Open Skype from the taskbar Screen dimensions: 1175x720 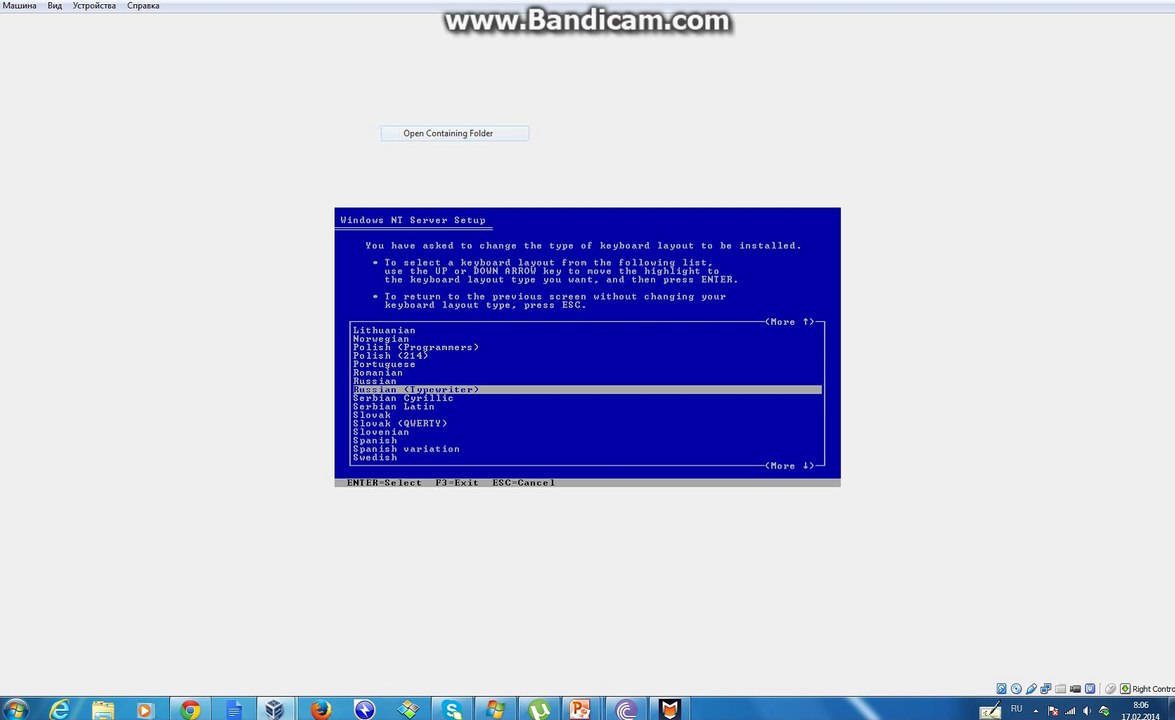[452, 709]
